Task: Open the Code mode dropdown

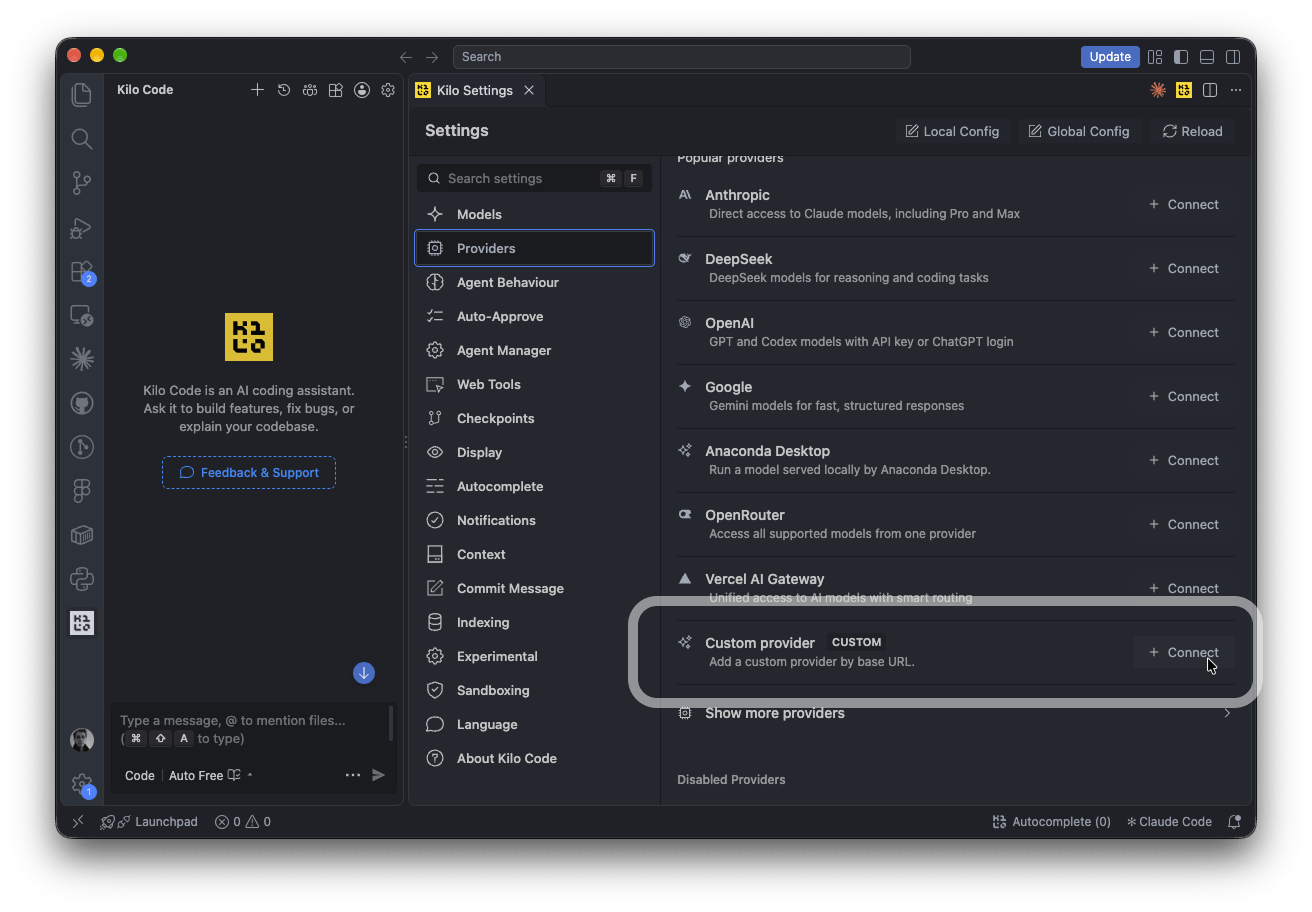Action: (x=140, y=775)
